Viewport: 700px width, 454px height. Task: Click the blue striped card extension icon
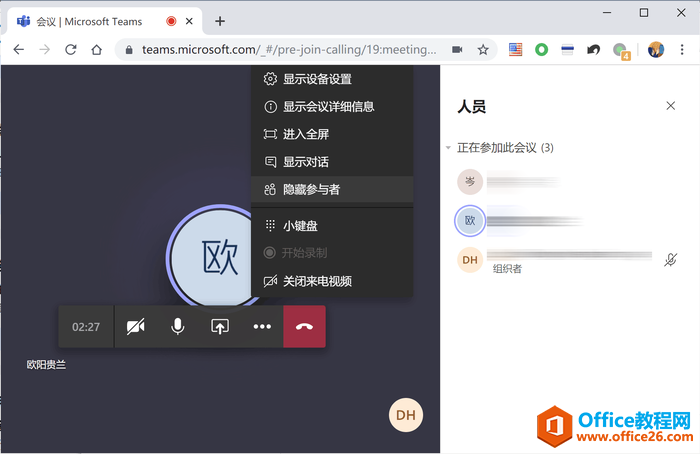pos(567,50)
